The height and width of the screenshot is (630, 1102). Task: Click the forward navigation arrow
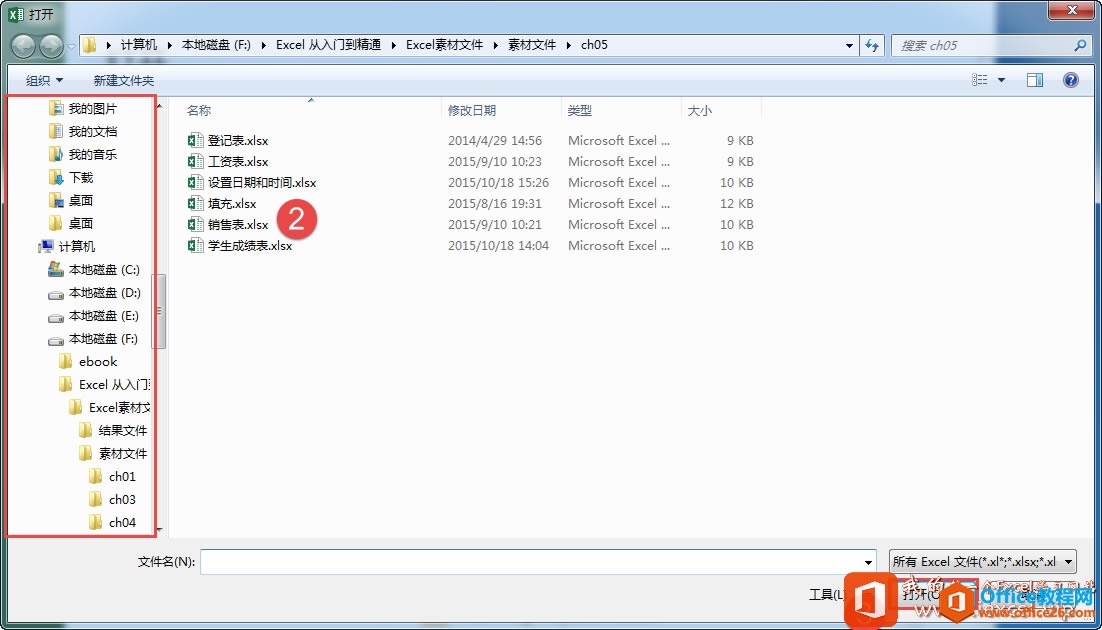(51, 46)
